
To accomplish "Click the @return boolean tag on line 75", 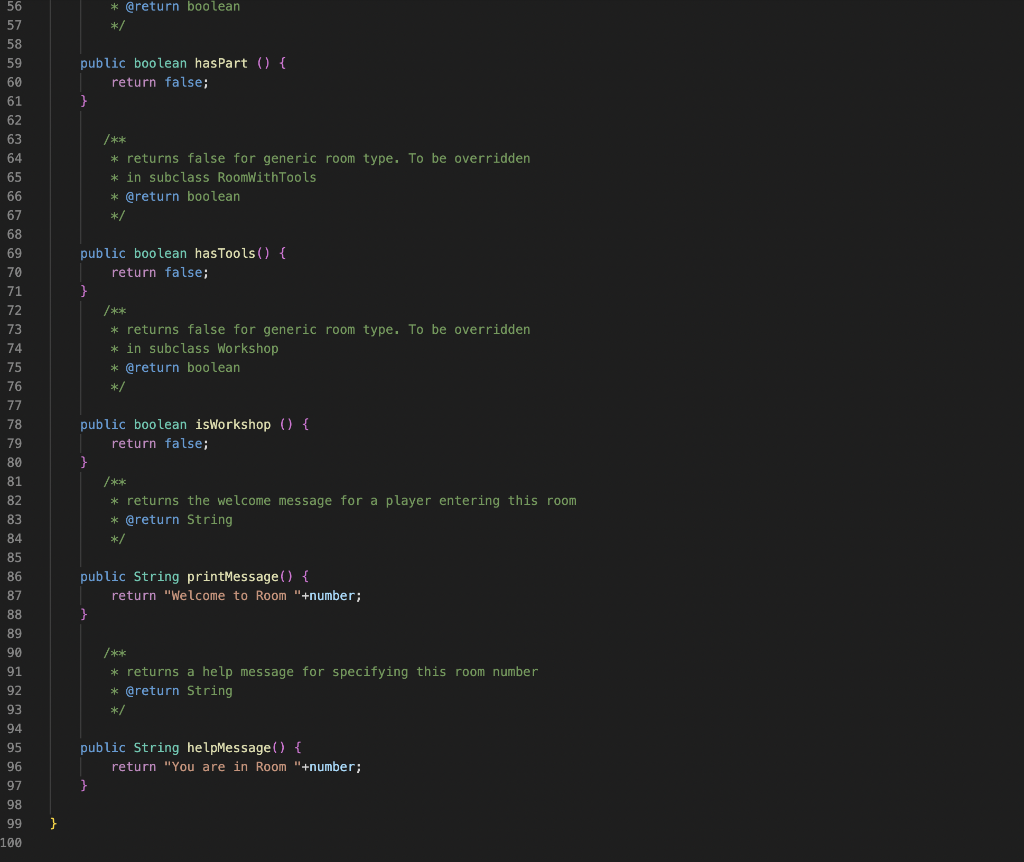I will 183,368.
